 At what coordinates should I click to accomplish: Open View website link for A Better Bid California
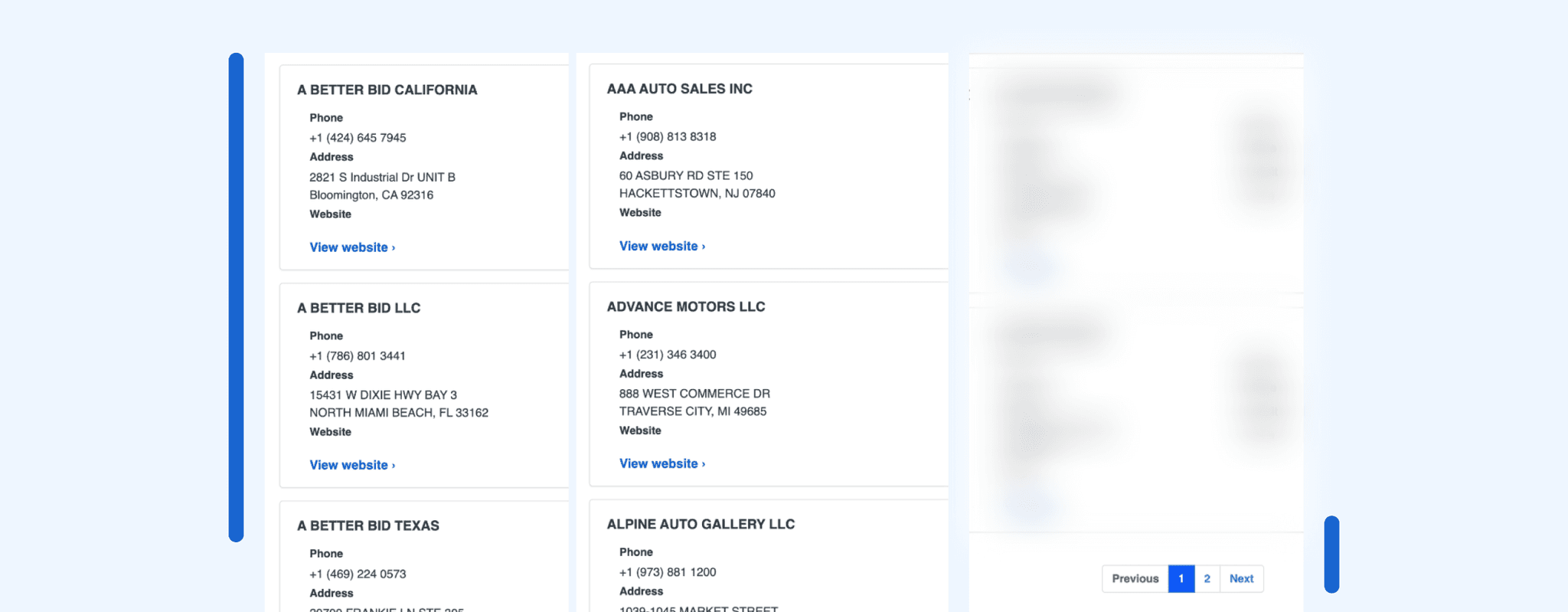tap(352, 247)
